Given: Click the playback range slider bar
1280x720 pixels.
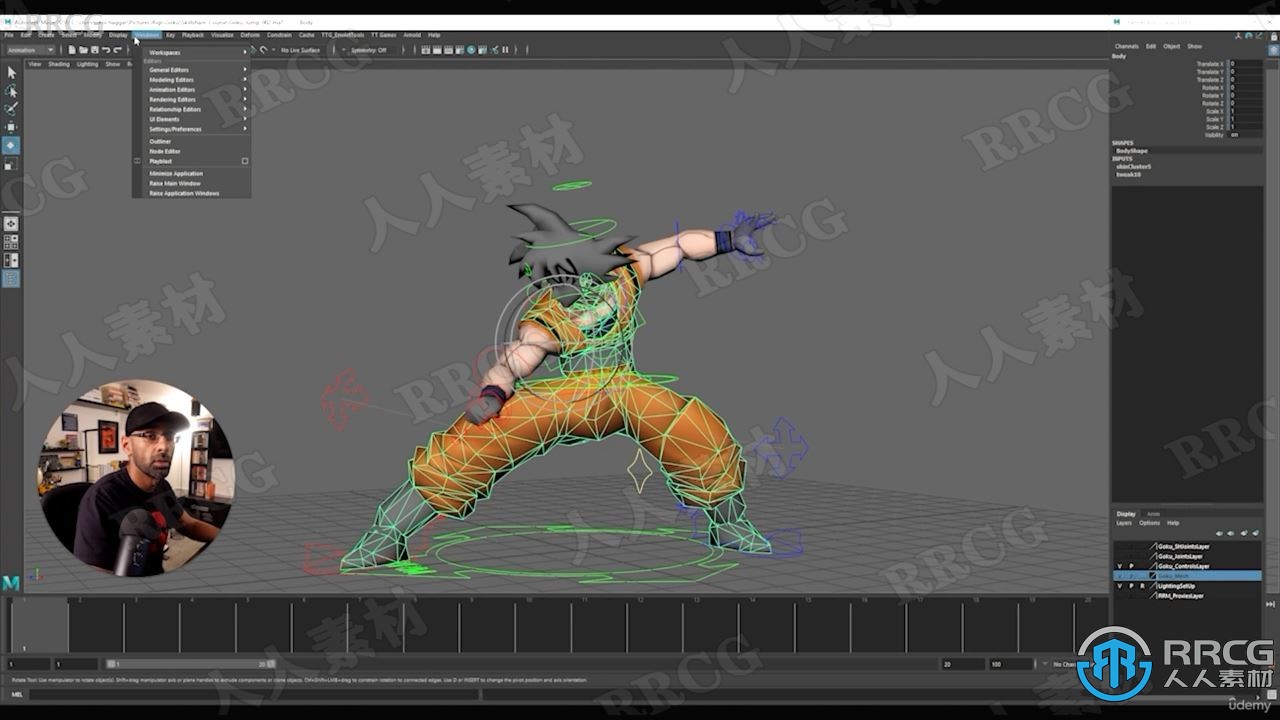Looking at the screenshot, I should coord(190,664).
